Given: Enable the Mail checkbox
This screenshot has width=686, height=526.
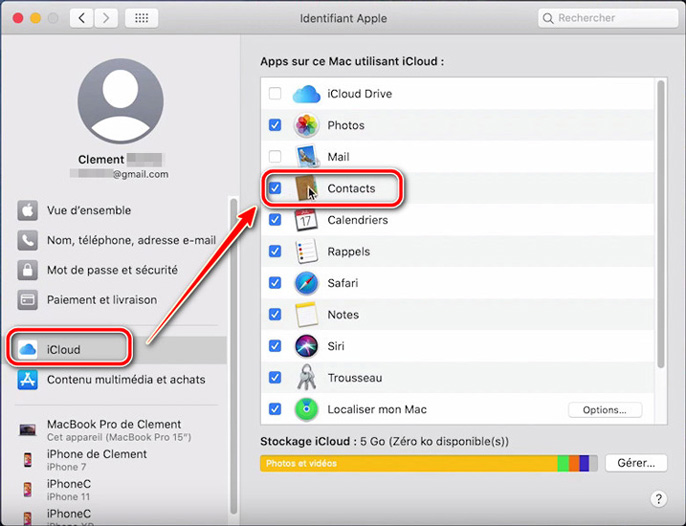Looking at the screenshot, I should click(275, 157).
